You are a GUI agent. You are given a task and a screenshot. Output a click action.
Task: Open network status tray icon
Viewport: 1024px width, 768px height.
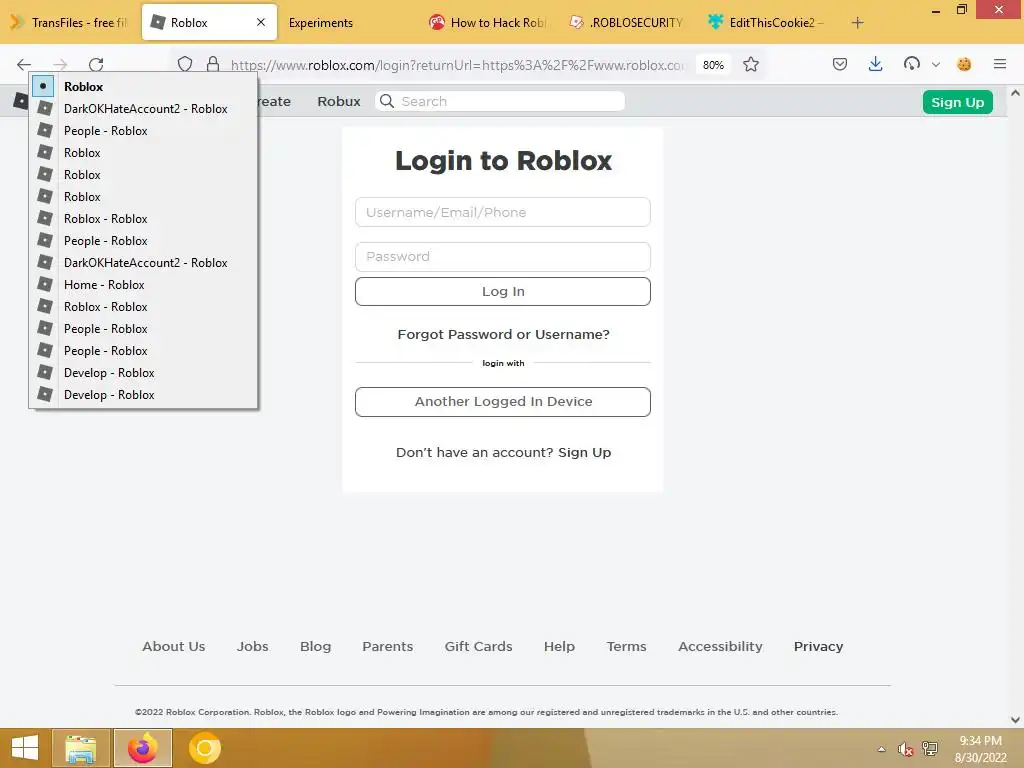930,749
